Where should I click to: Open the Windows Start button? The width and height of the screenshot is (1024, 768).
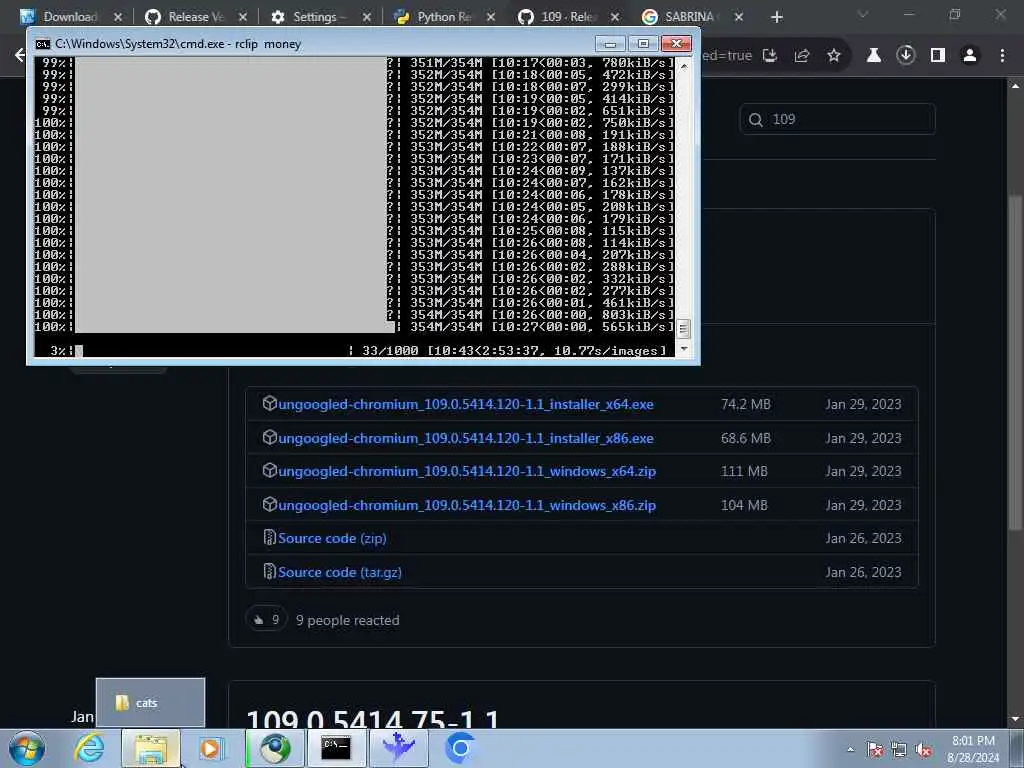coord(27,748)
